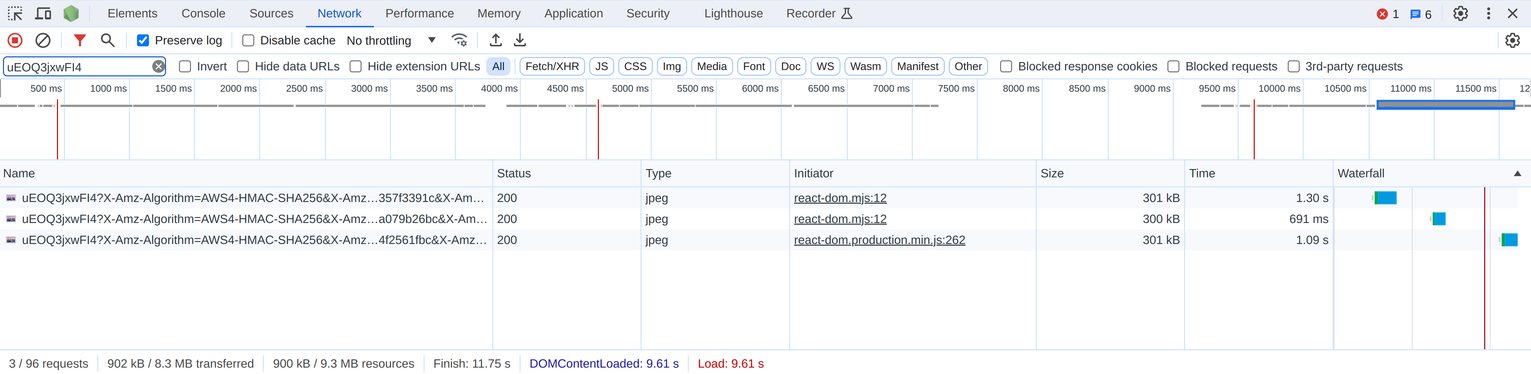The image size is (1531, 374).
Task: Open the Memory tab
Action: 498,14
